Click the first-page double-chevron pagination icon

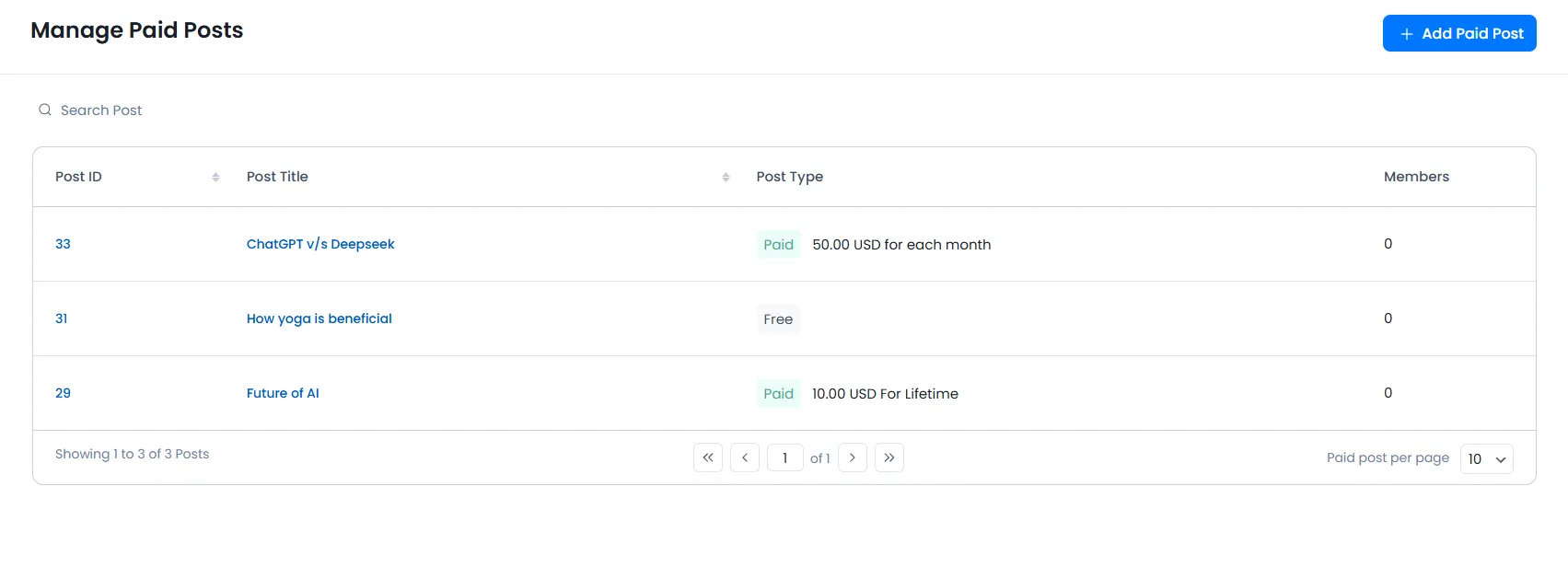coord(707,457)
